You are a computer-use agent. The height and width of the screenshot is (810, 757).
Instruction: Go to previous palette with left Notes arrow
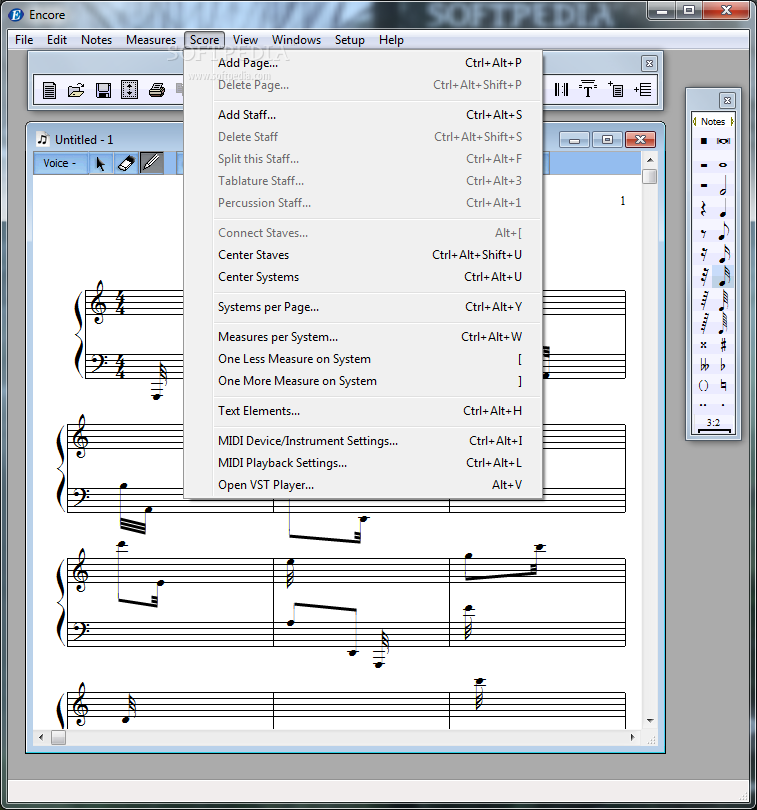point(694,122)
